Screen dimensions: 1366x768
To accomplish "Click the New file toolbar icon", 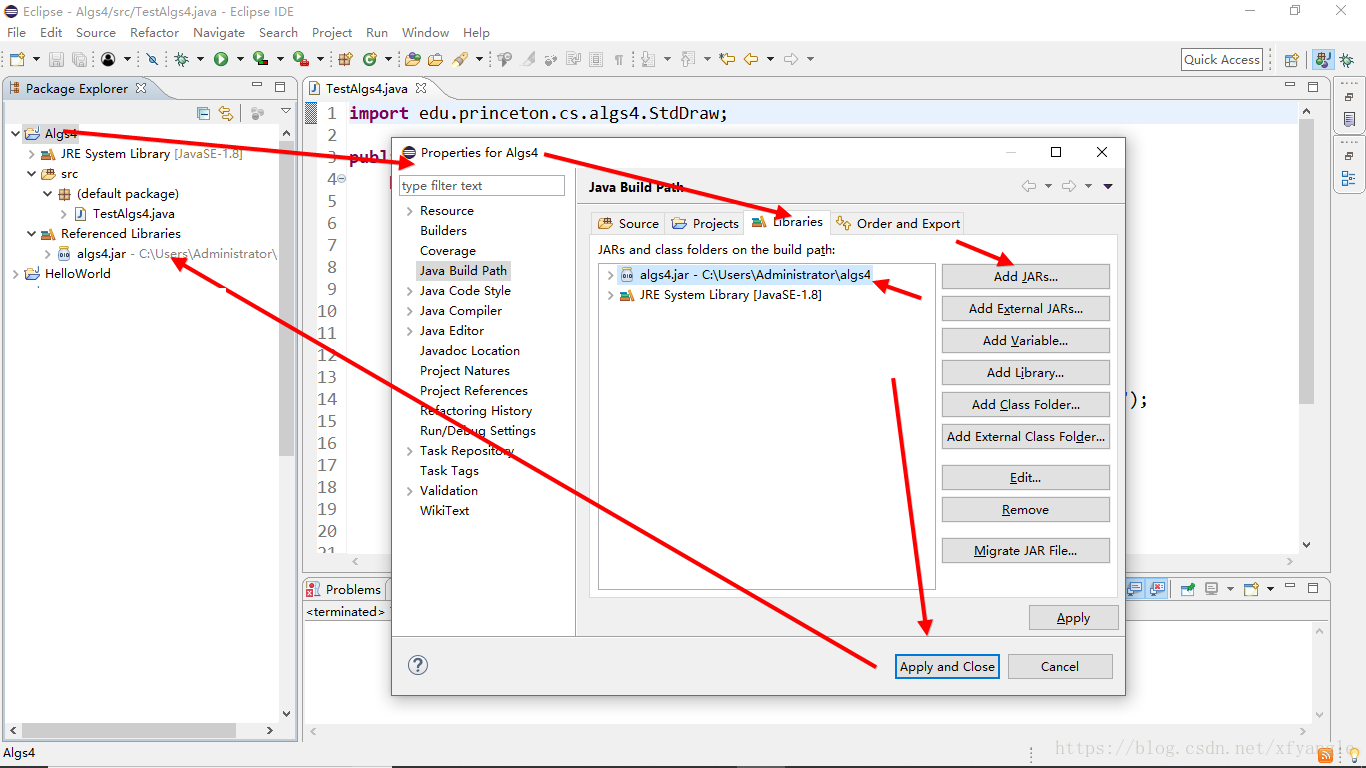I will pos(17,59).
